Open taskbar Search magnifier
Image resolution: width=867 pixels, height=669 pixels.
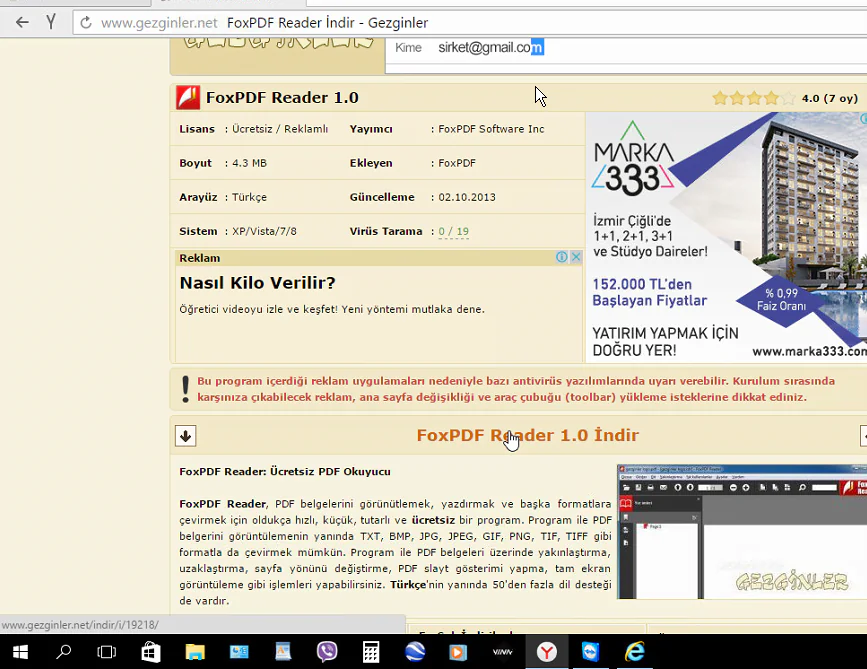(x=64, y=652)
